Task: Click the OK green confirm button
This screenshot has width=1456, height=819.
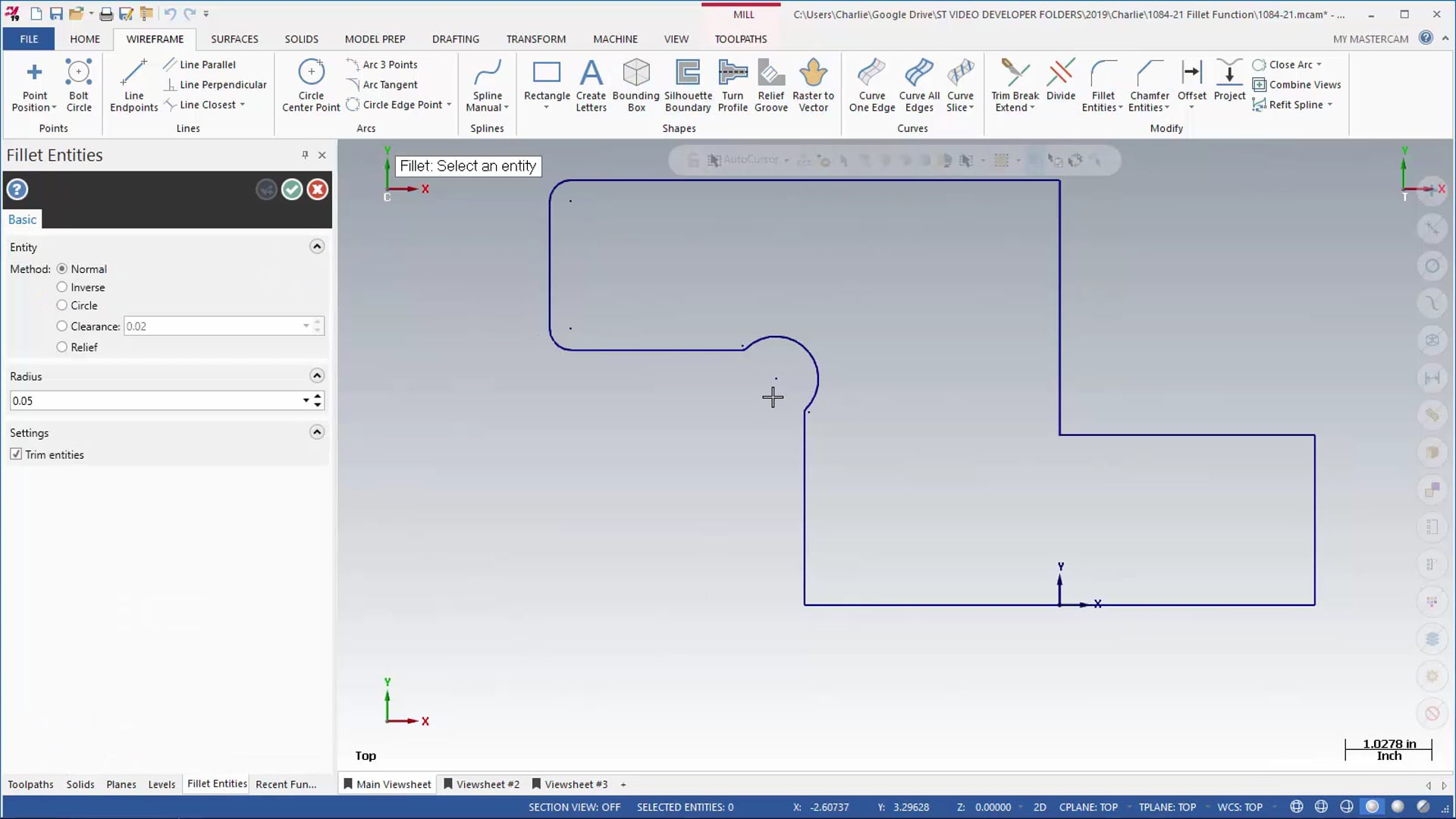Action: [291, 189]
